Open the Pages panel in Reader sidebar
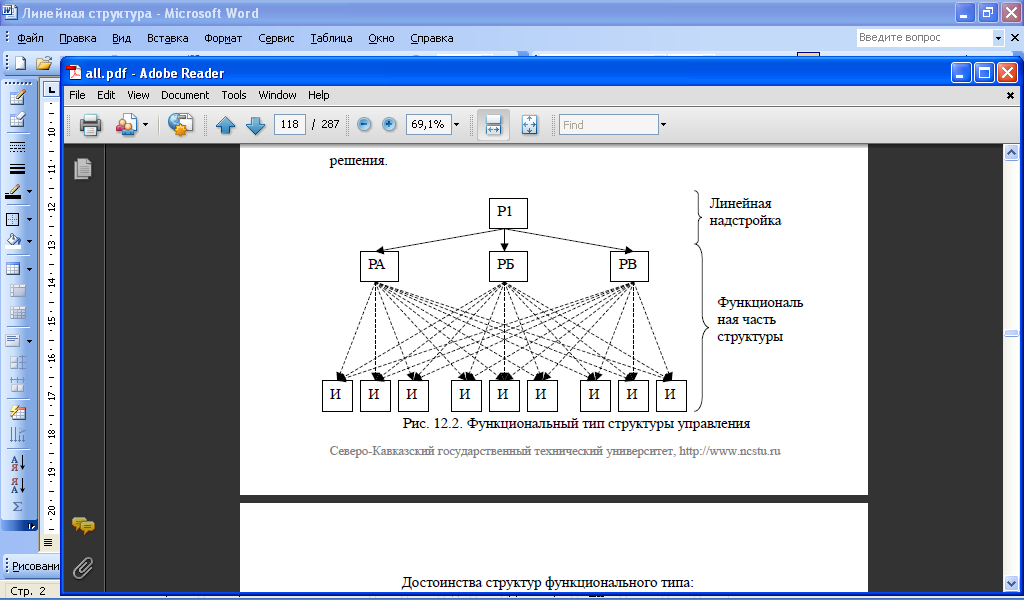Viewport: 1024px width, 600px height. (x=83, y=168)
